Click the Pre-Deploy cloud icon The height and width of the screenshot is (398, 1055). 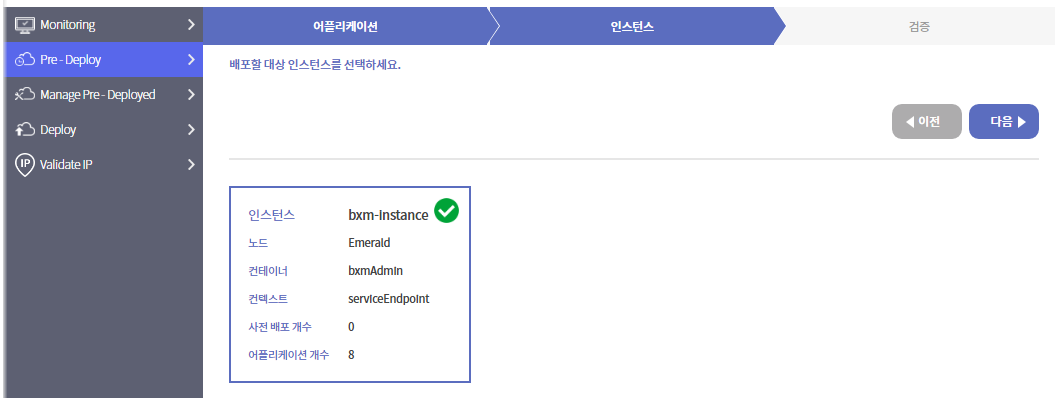click(x=24, y=60)
